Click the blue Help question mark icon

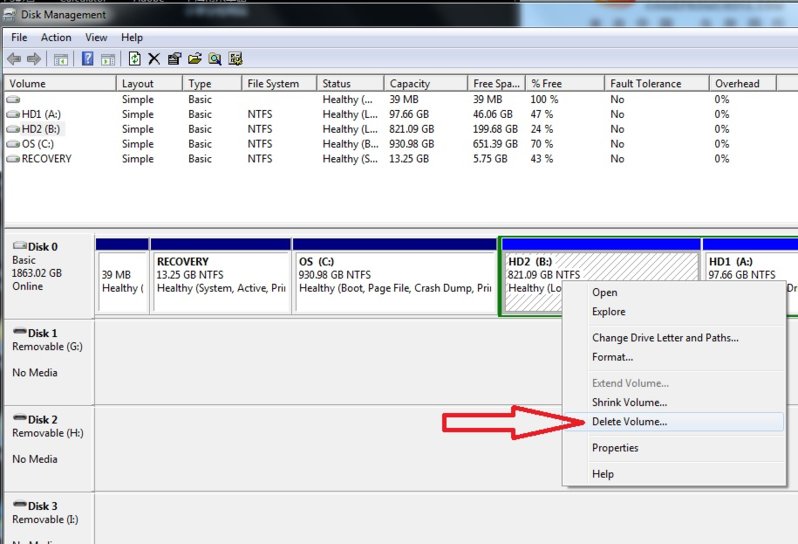[87, 59]
